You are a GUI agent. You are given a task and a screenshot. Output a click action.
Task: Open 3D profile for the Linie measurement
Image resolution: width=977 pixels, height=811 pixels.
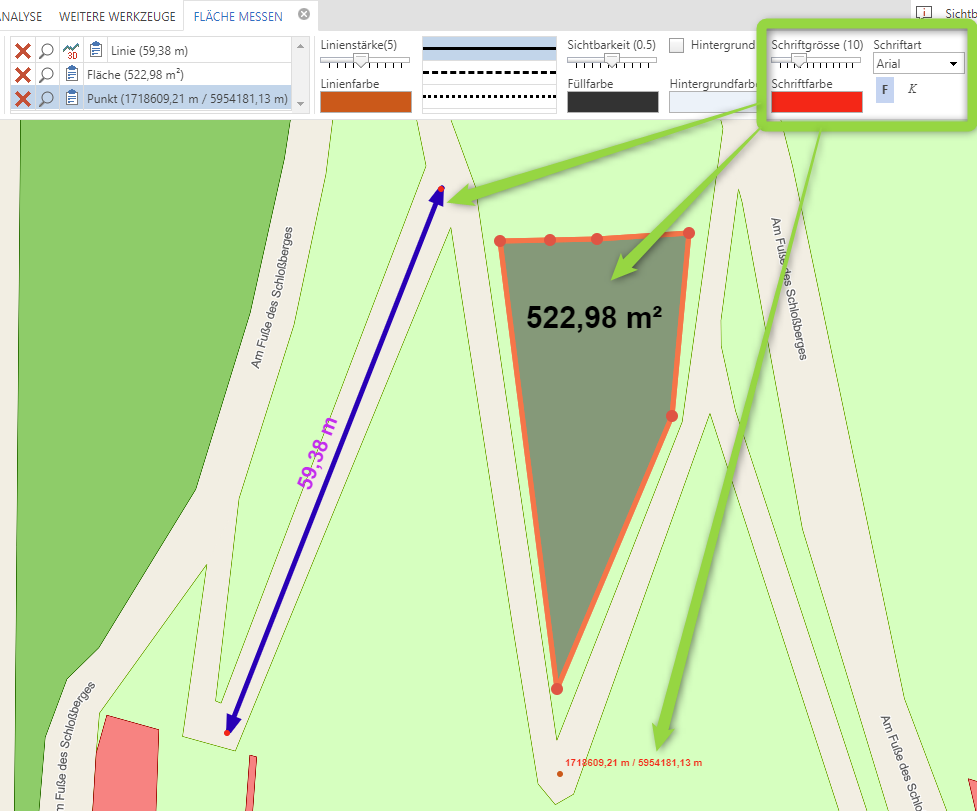(x=71, y=51)
